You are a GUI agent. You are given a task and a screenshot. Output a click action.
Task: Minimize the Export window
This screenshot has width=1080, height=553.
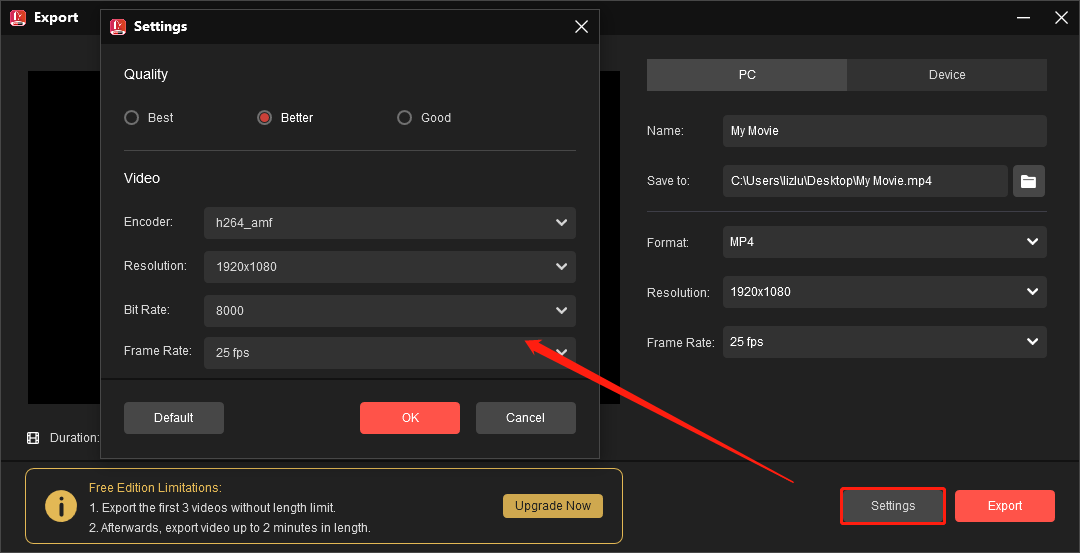[1022, 18]
